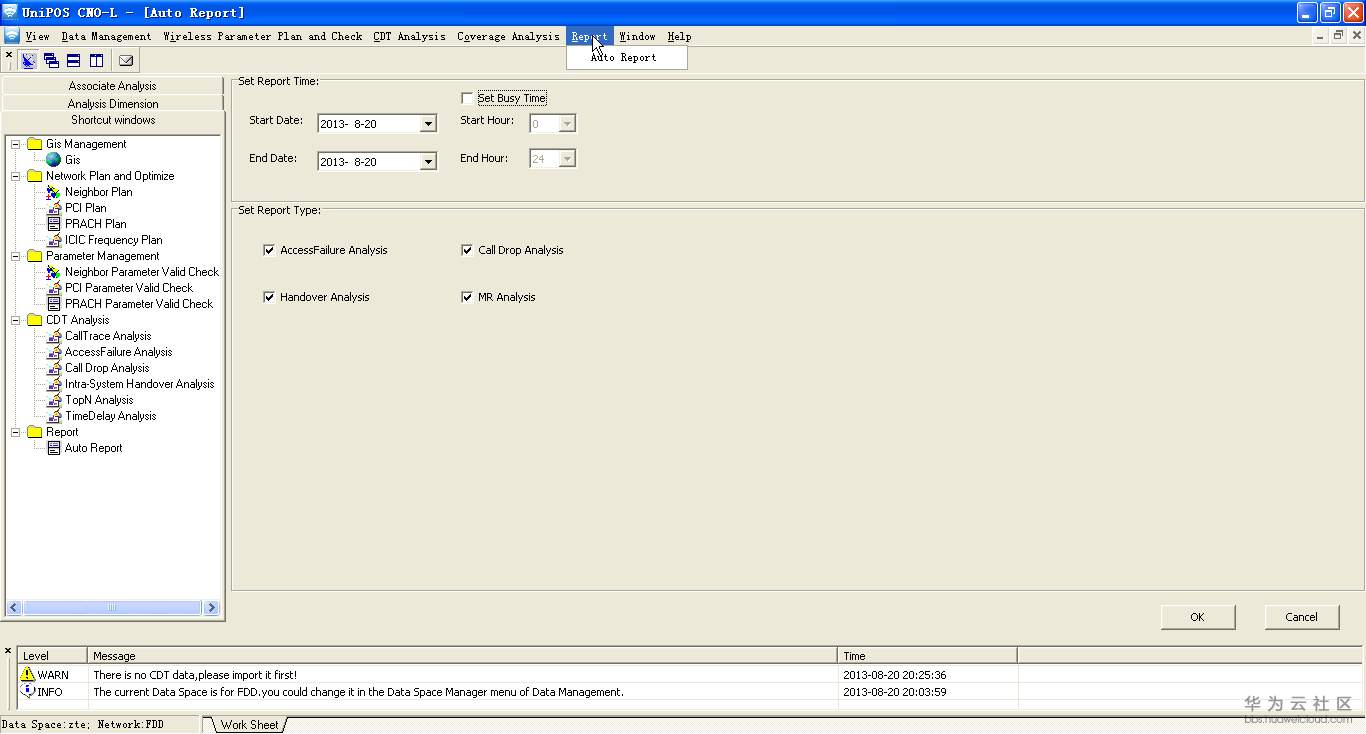The image size is (1366, 734).
Task: Click the Gis globe icon in tree
Action: 54,160
